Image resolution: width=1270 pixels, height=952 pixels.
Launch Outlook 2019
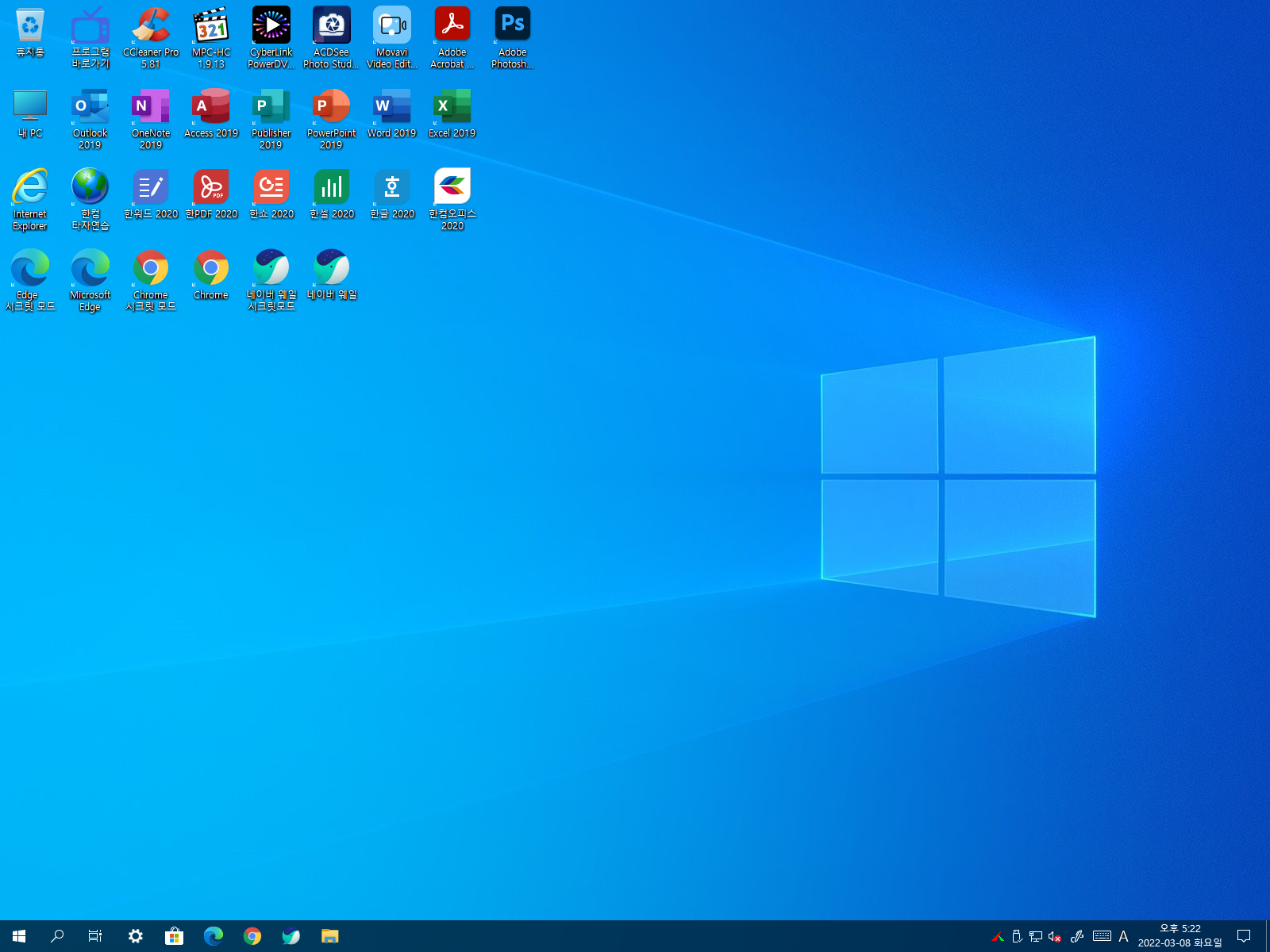pos(90,119)
